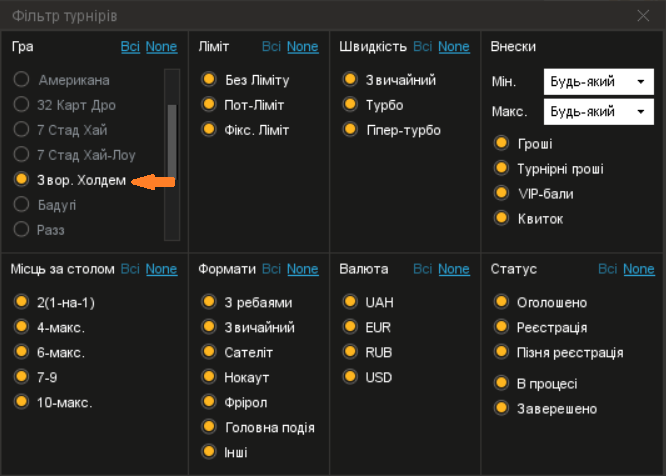Viewport: 666px width, 476px height.
Task: Click None link in Ліміт section
Action: 302,46
